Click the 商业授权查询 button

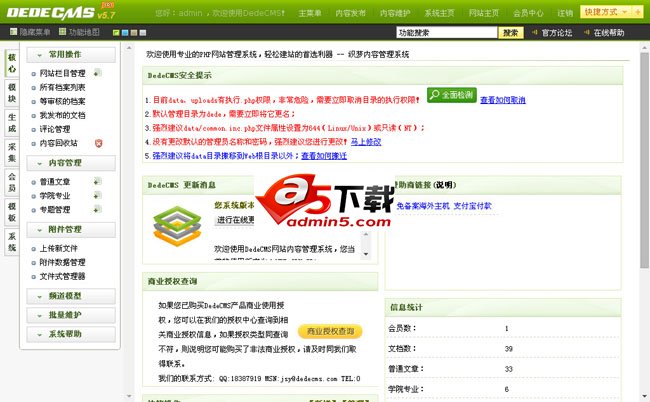click(330, 331)
